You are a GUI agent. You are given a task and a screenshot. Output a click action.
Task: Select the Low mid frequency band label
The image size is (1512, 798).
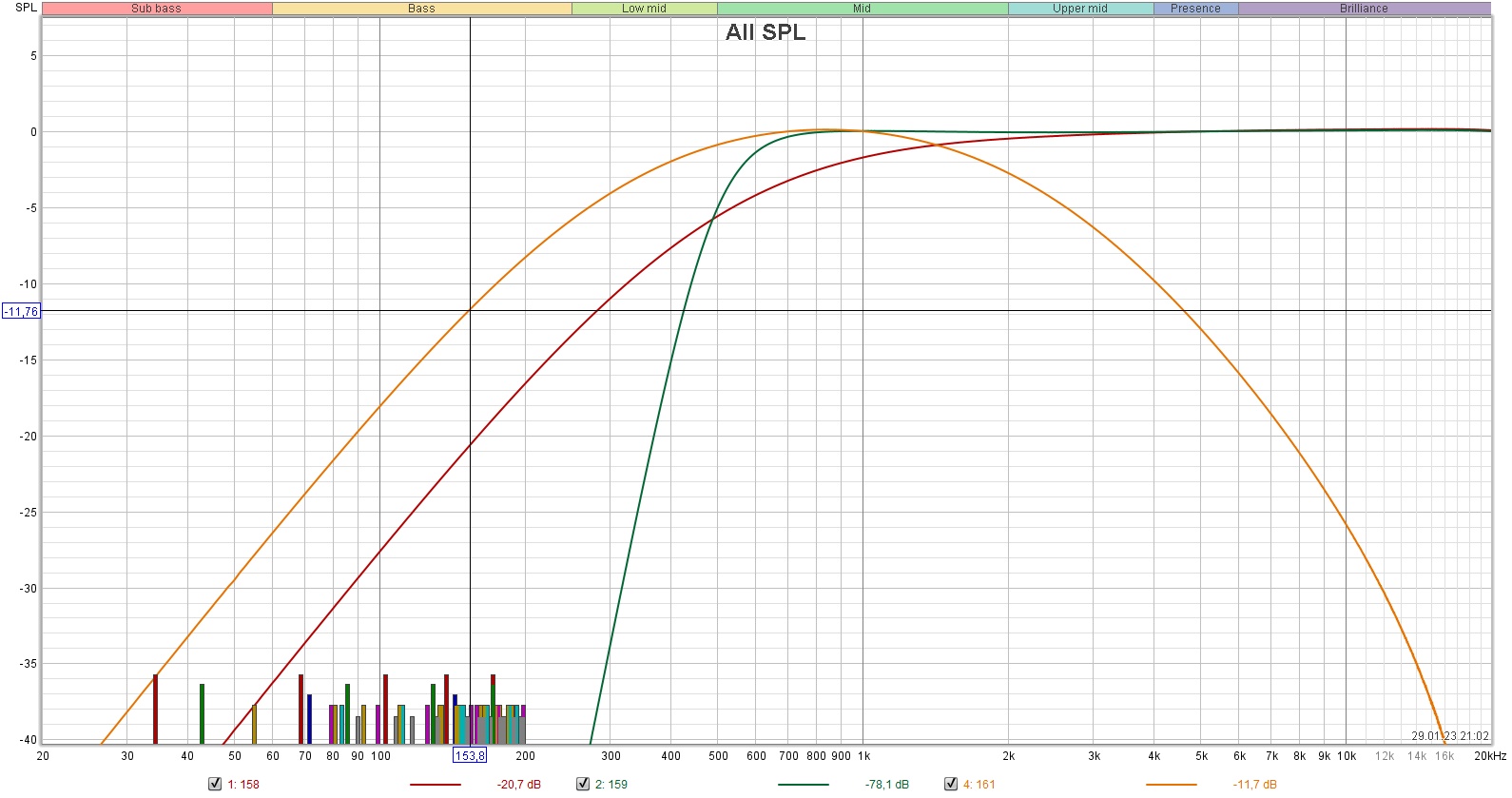(644, 9)
